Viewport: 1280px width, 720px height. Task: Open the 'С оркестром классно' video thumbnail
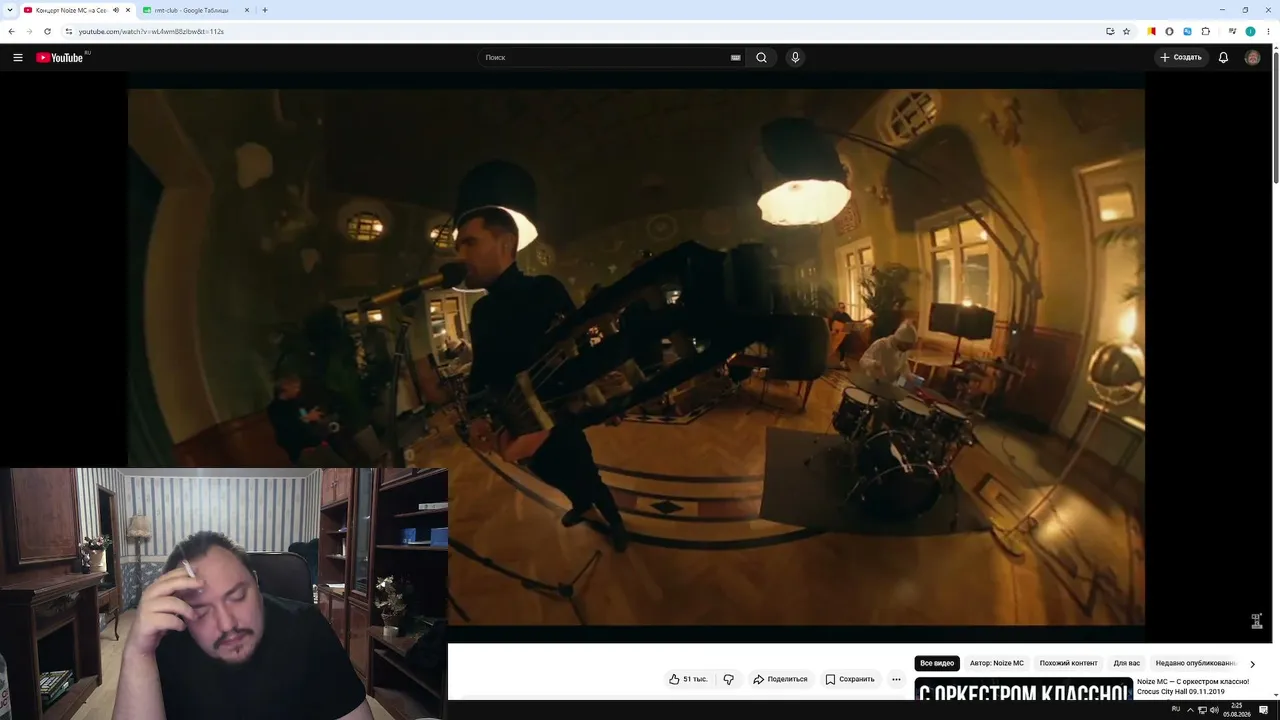(x=1023, y=689)
